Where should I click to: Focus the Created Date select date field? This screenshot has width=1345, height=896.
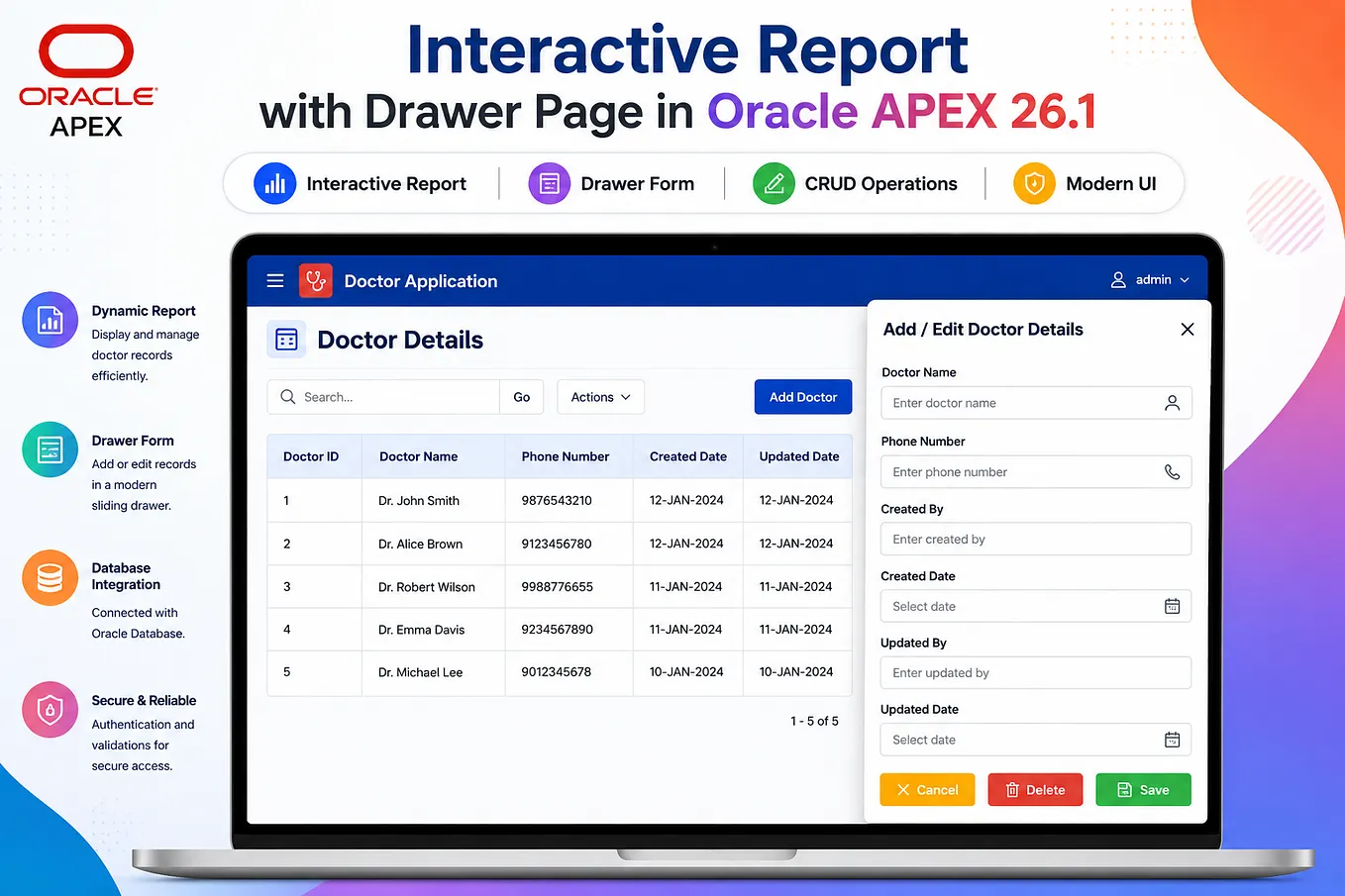pyautogui.click(x=1036, y=606)
